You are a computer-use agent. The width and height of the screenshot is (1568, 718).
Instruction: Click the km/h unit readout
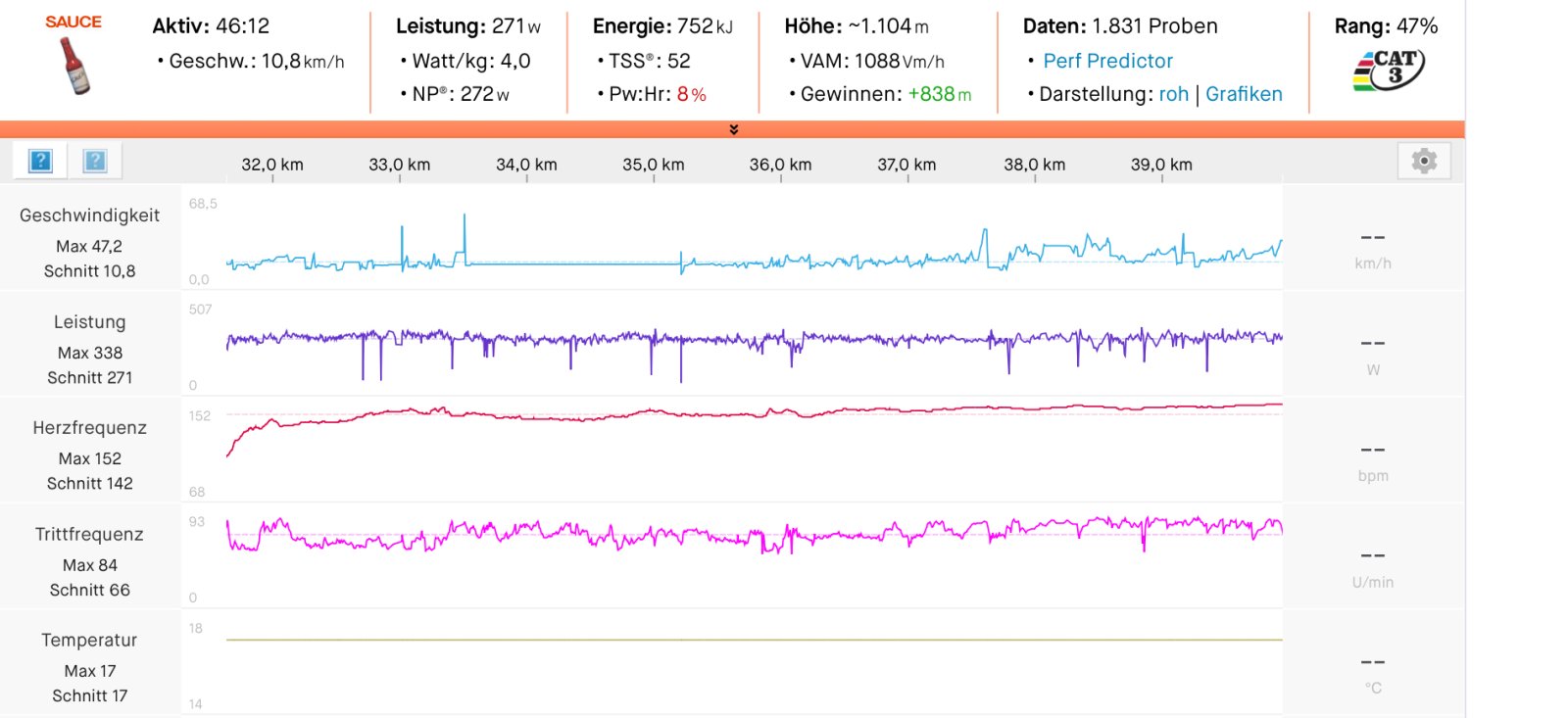(x=1372, y=263)
